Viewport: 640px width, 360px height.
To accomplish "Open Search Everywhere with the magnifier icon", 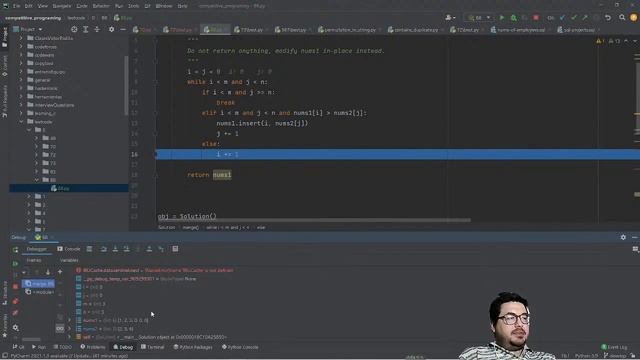I will [x=622, y=18].
